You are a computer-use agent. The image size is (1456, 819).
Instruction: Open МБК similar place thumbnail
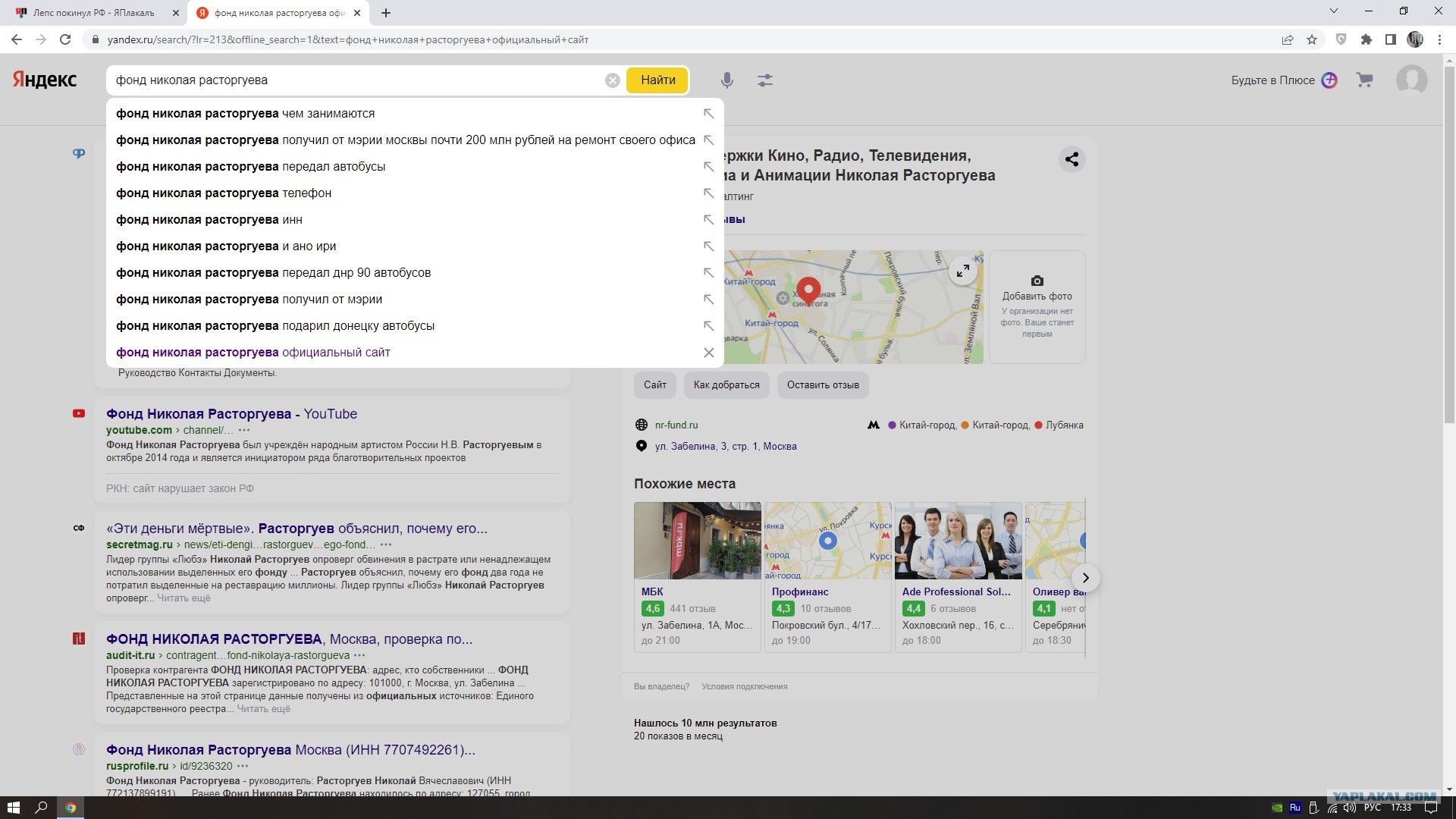698,541
